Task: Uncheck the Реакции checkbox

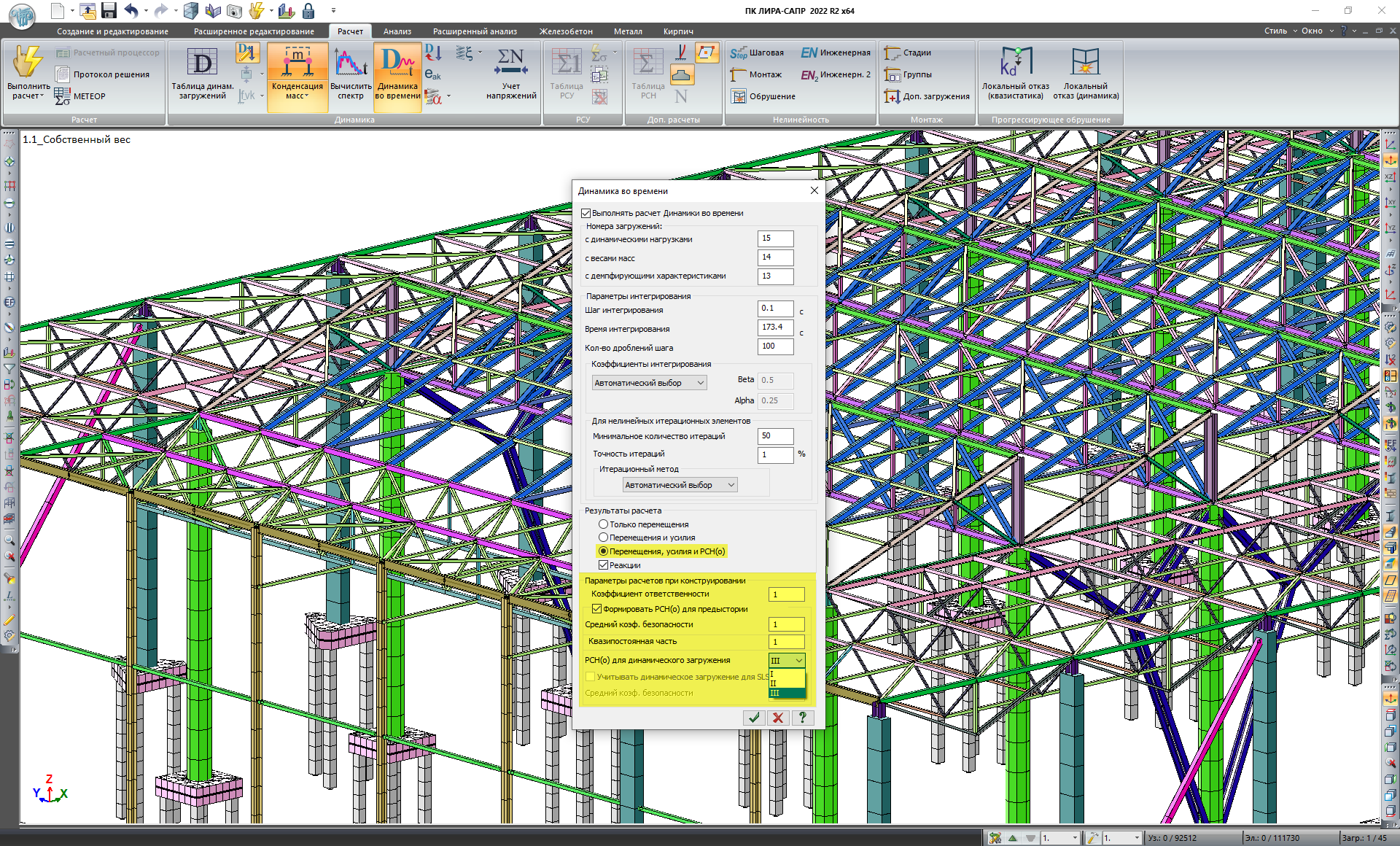Action: click(x=604, y=565)
